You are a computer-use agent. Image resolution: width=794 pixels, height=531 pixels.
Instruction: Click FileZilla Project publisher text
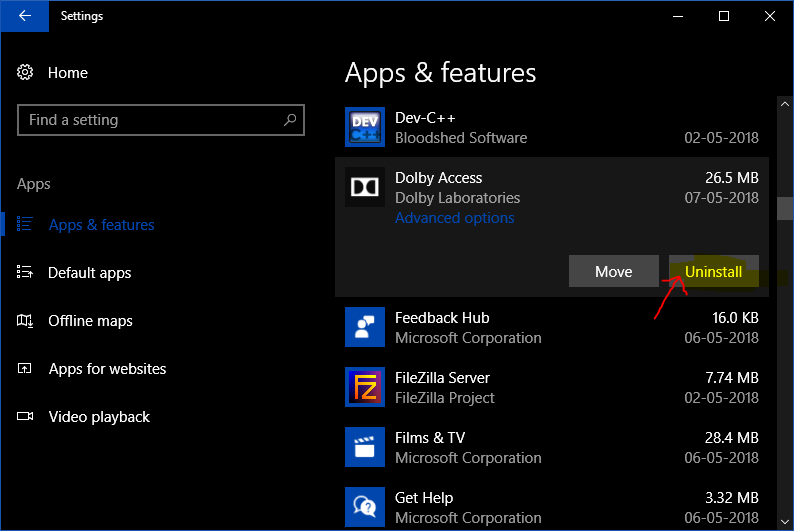point(445,398)
